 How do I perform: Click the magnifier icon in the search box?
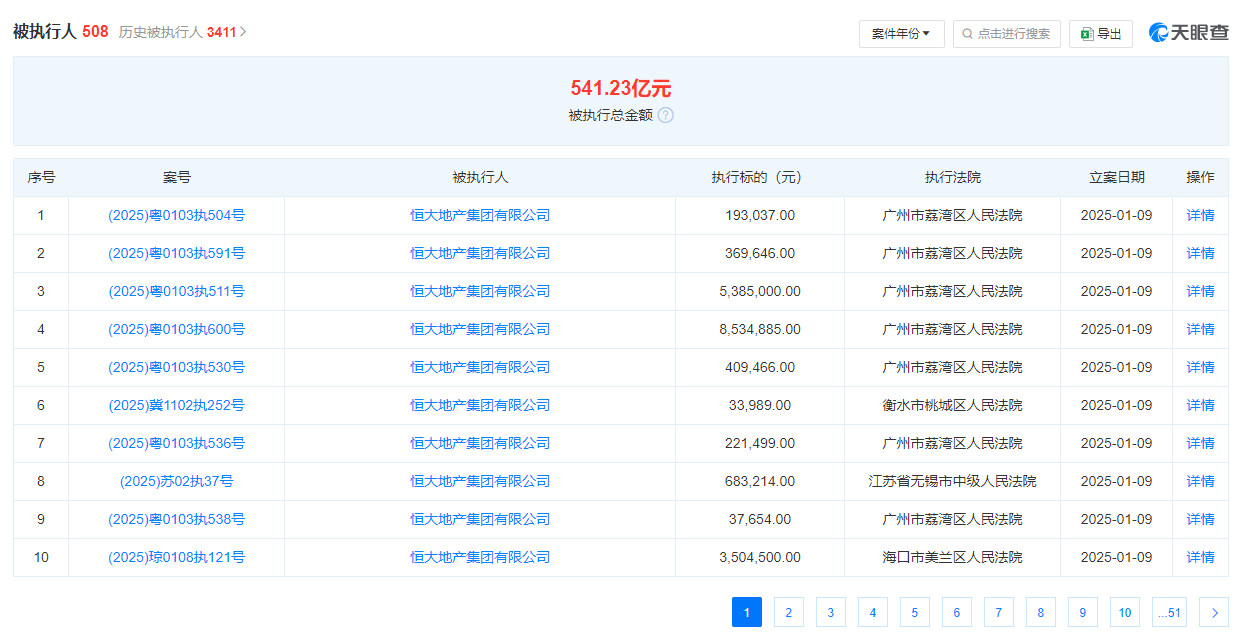(967, 34)
